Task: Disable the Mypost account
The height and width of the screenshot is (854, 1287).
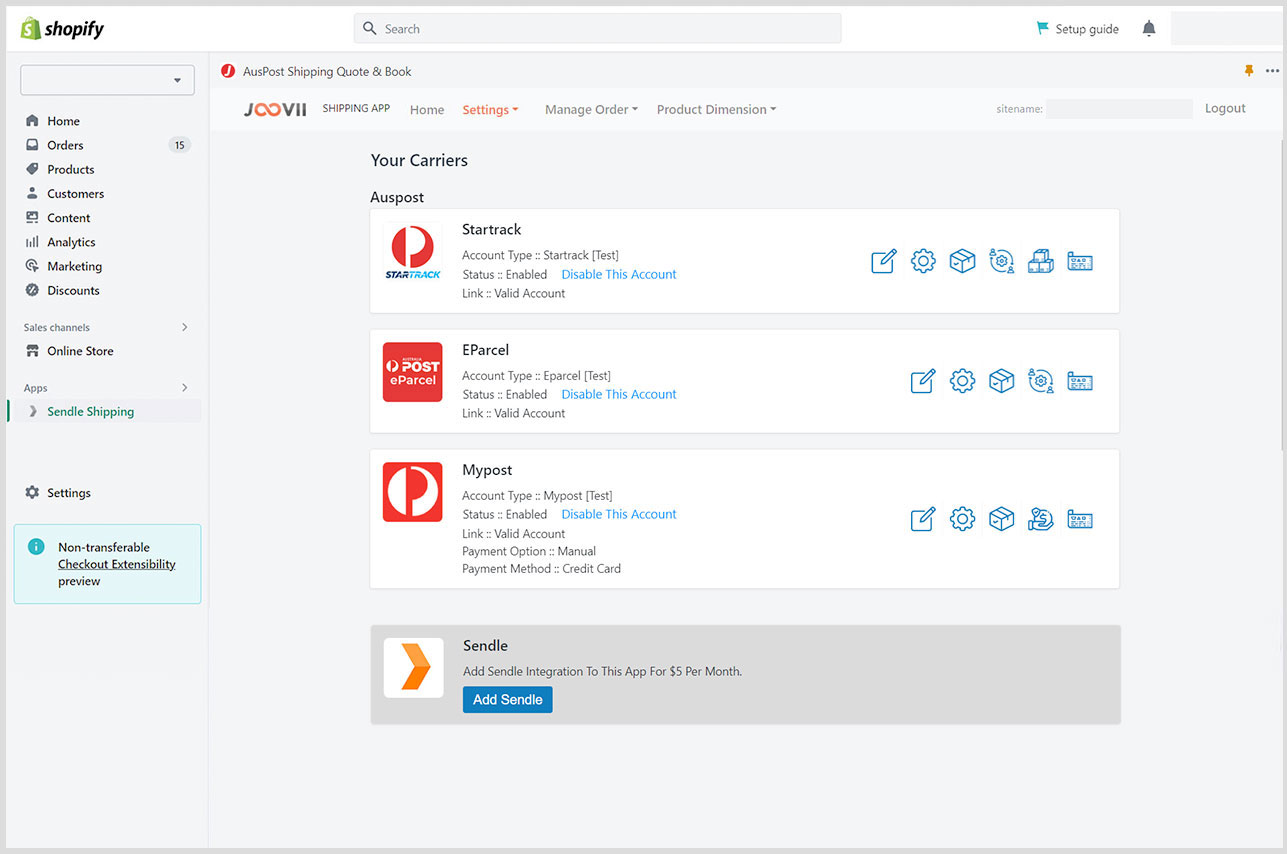Action: (x=618, y=514)
